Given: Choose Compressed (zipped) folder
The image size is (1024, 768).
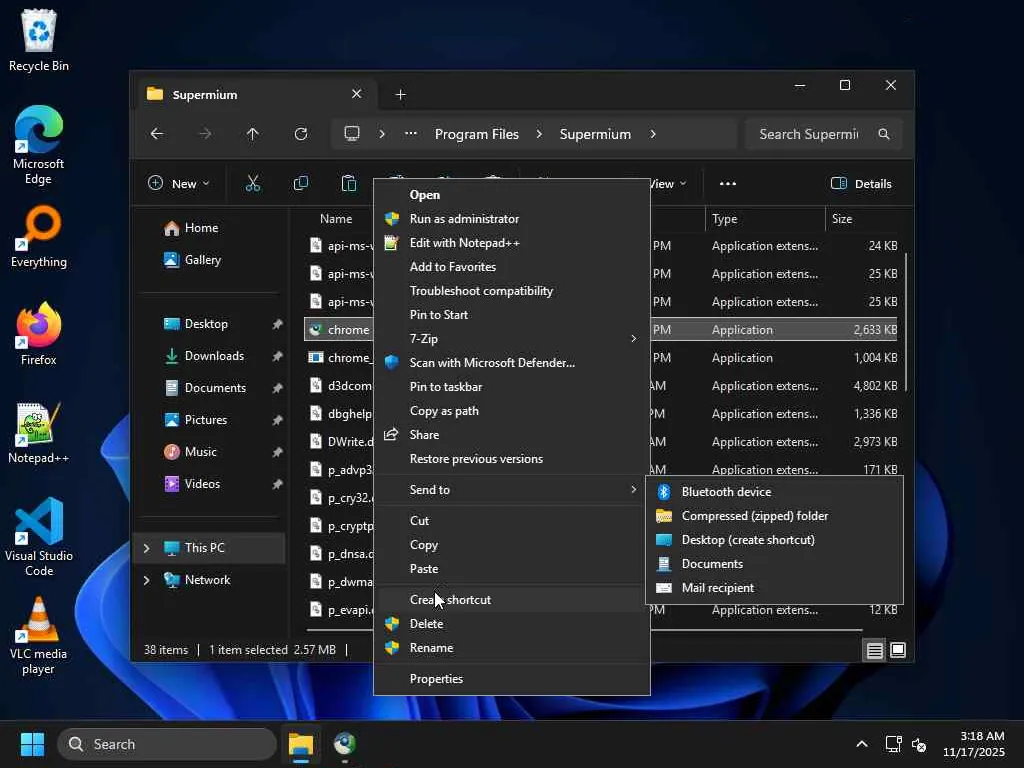Looking at the screenshot, I should pyautogui.click(x=775, y=516).
